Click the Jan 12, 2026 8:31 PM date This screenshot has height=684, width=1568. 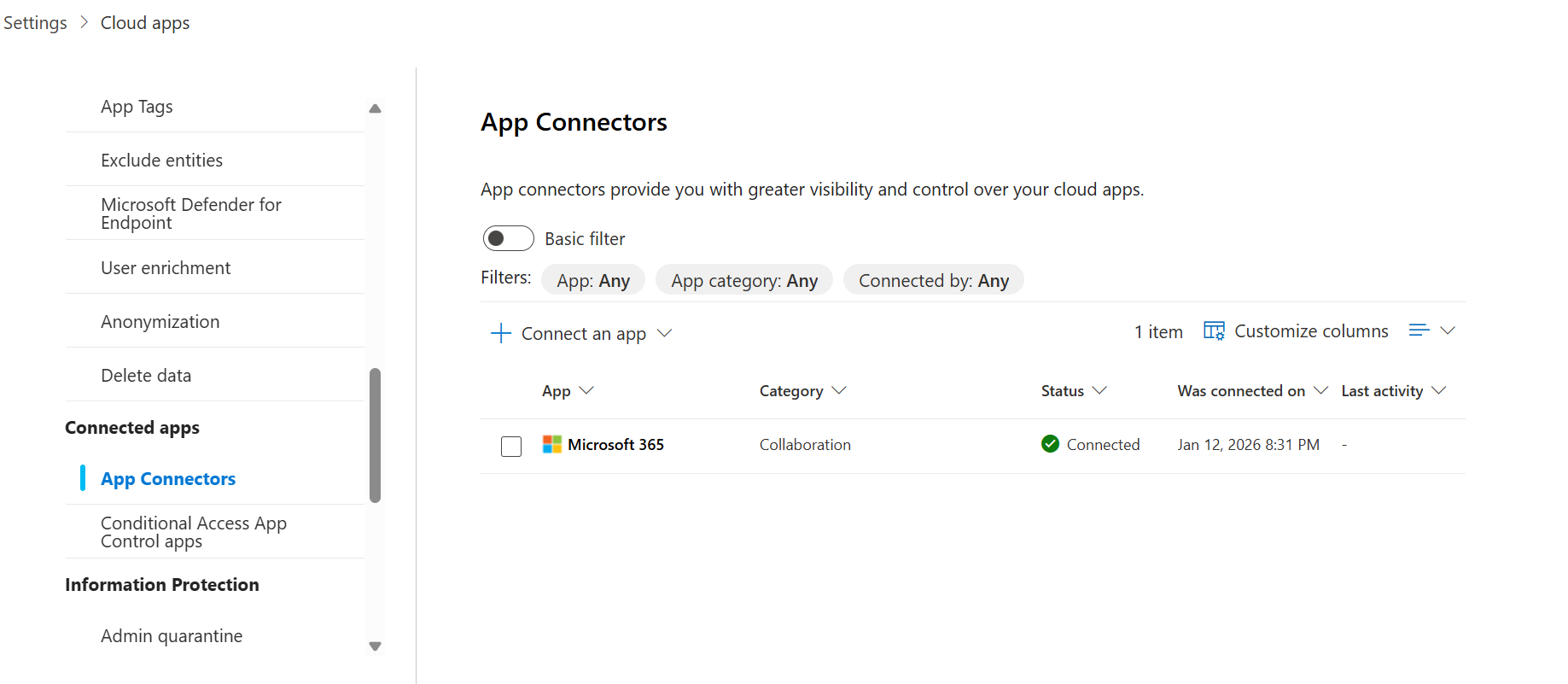pos(1248,444)
